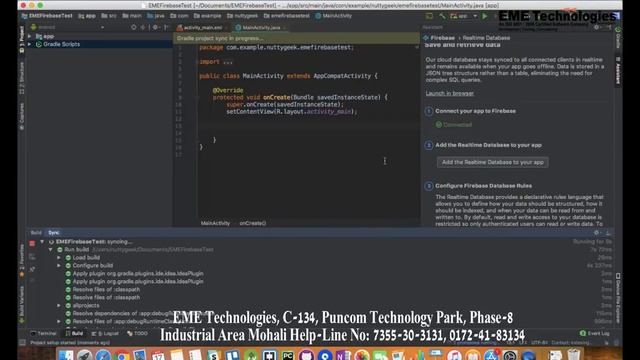Screen dimensions: 640x360
Task: Open project panel settings gear icon
Action: click(x=155, y=27)
